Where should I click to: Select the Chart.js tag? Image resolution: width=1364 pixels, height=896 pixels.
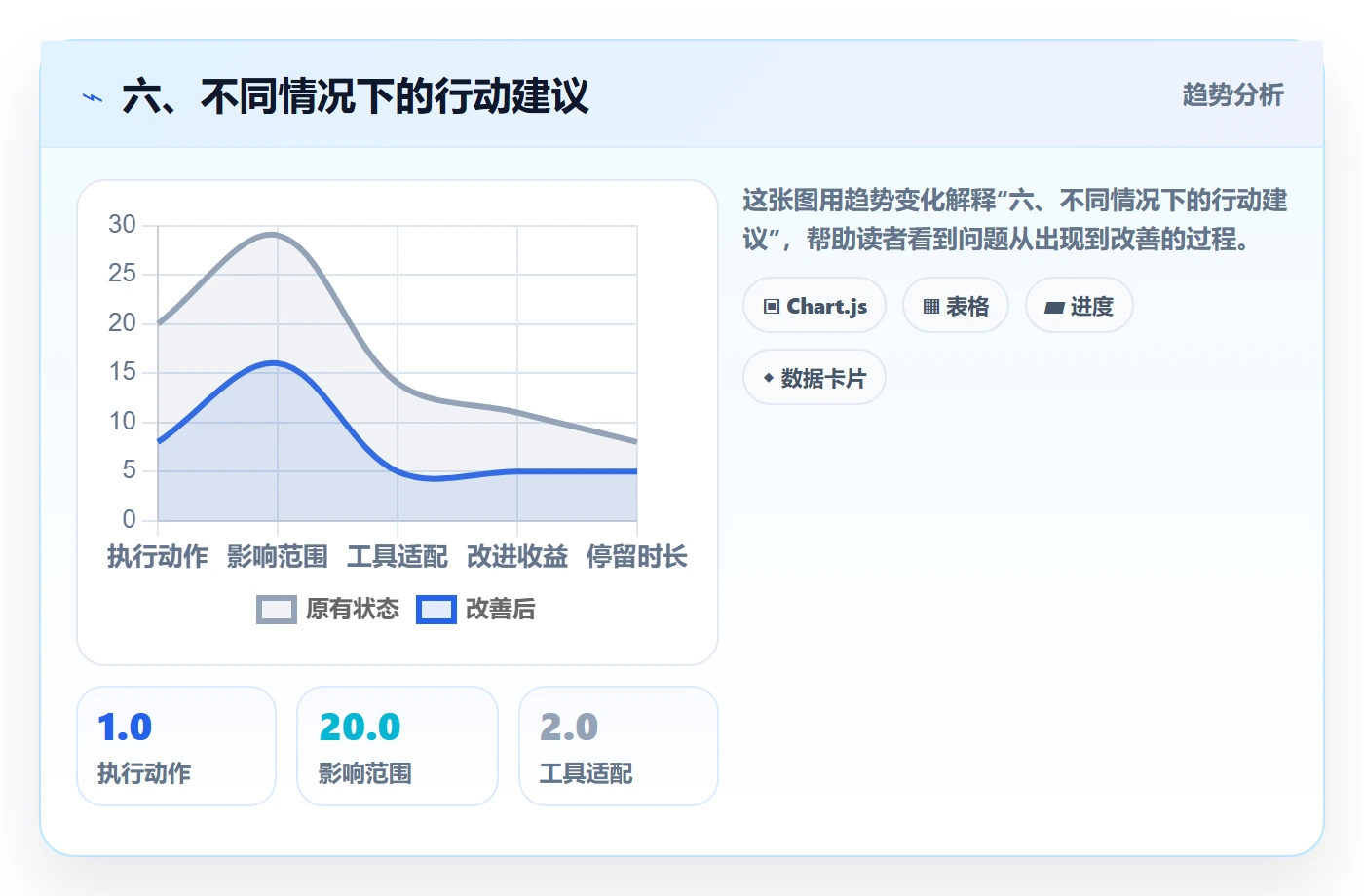pyautogui.click(x=815, y=306)
